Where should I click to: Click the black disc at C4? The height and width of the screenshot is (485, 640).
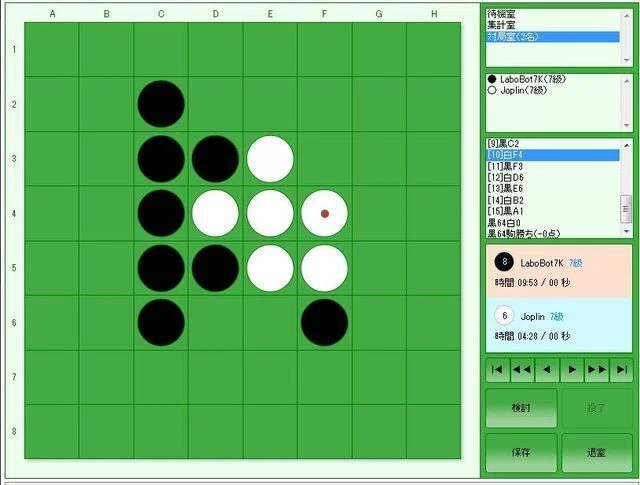(161, 214)
